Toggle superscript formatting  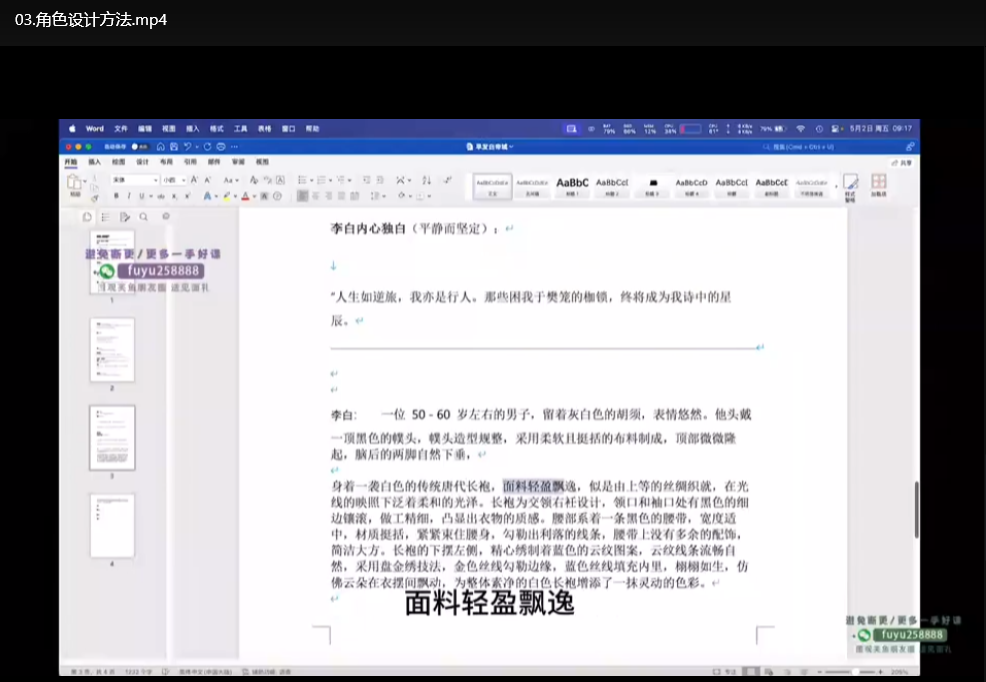[187, 196]
